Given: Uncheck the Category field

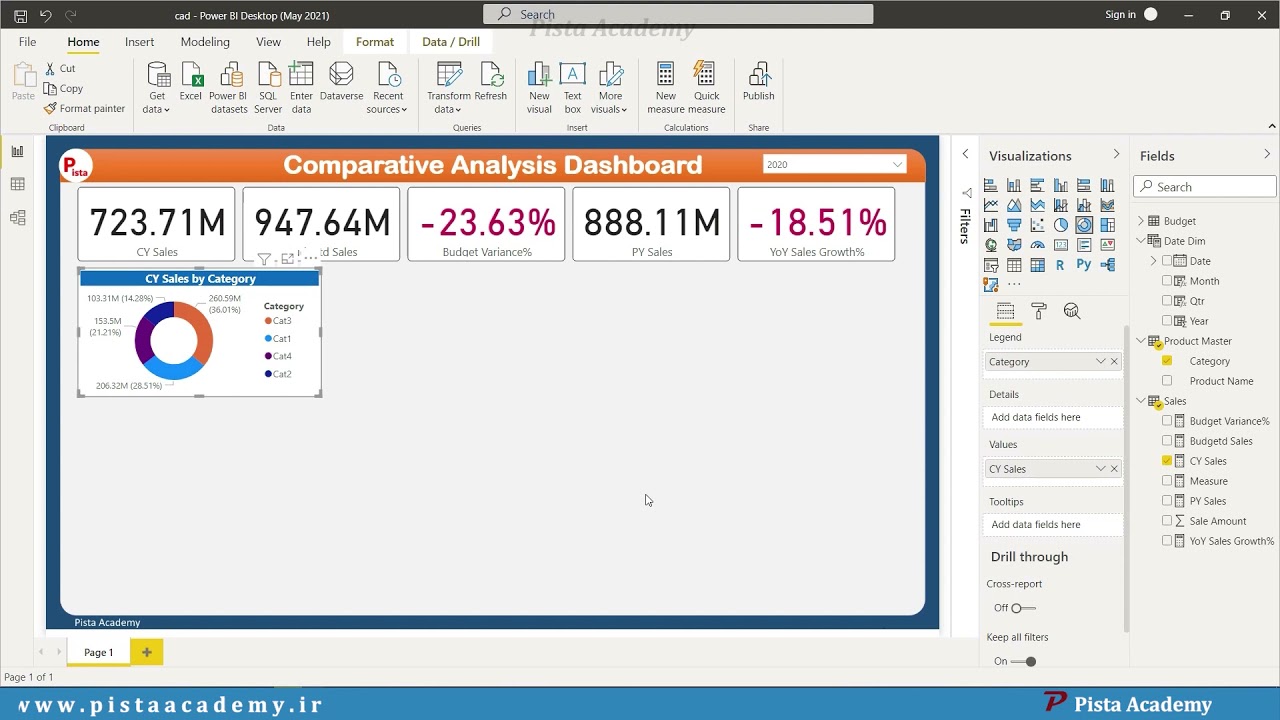Looking at the screenshot, I should click(x=1167, y=361).
